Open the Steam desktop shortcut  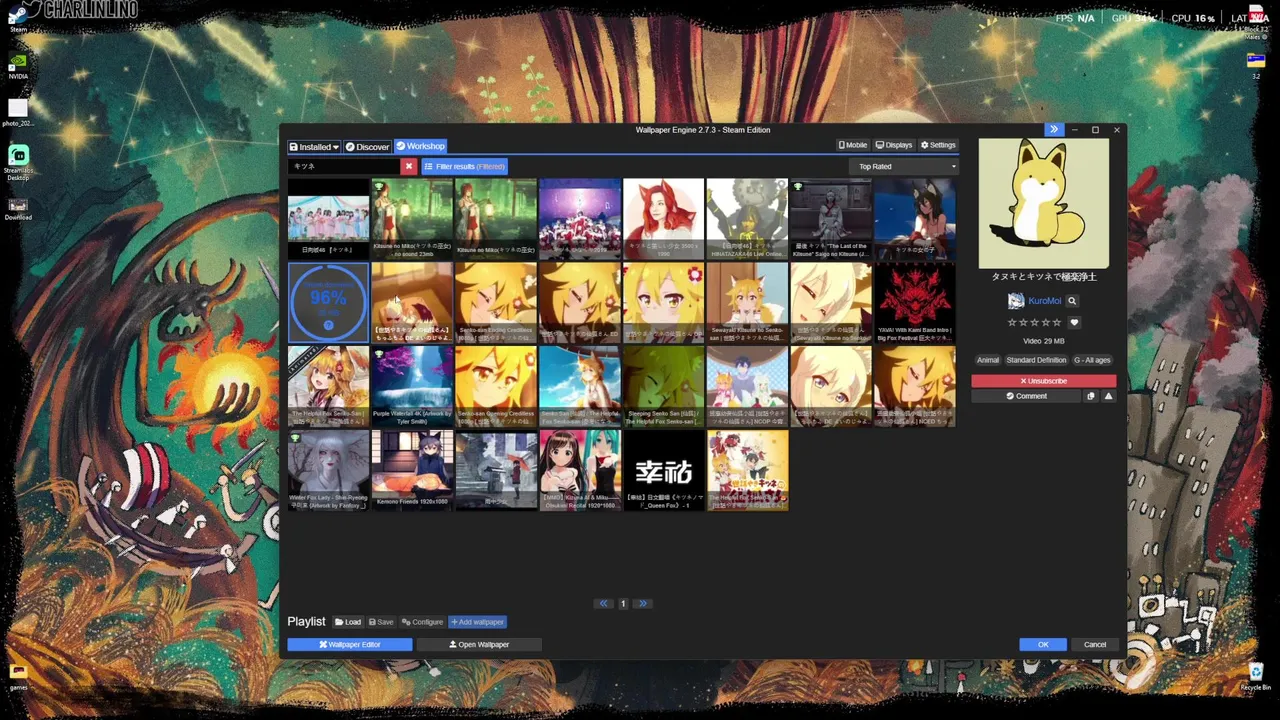(x=18, y=17)
